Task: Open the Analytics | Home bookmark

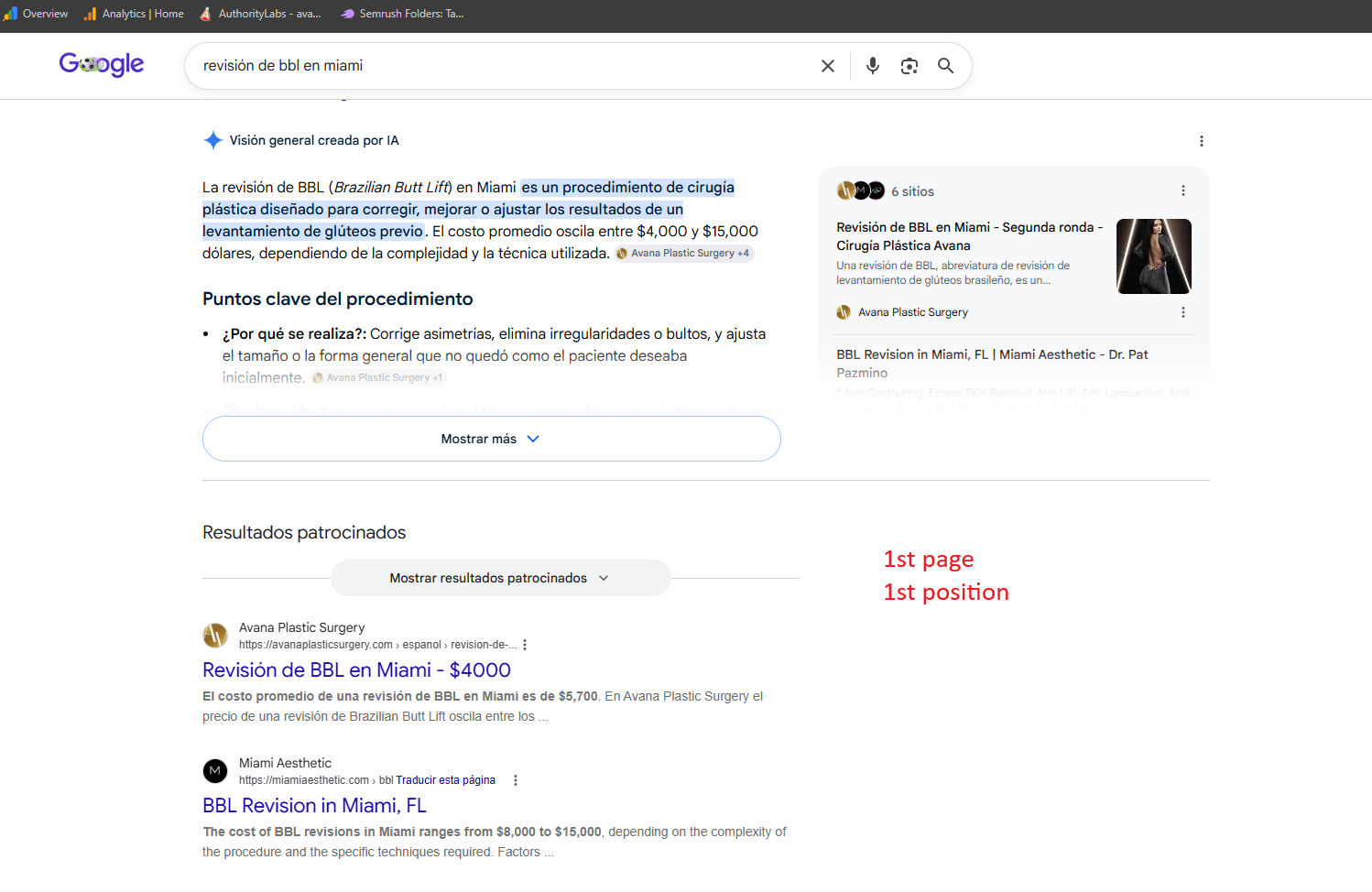Action: click(134, 14)
